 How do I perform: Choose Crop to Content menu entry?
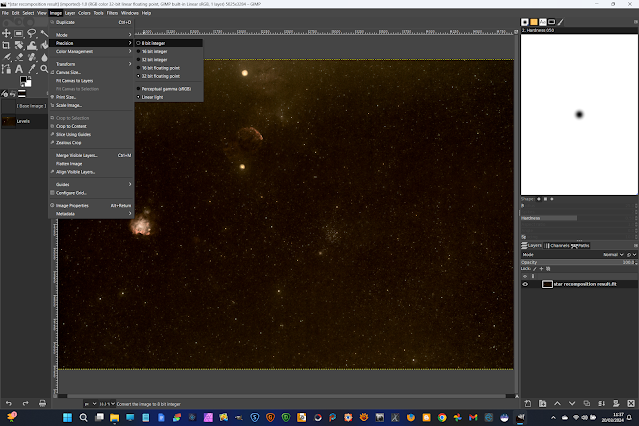(91, 126)
